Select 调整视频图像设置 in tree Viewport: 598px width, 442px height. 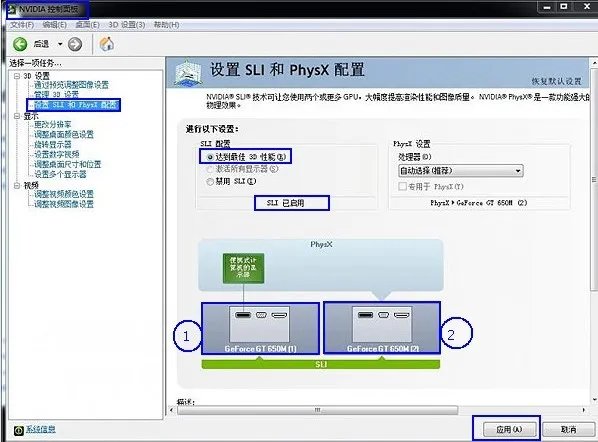click(64, 204)
